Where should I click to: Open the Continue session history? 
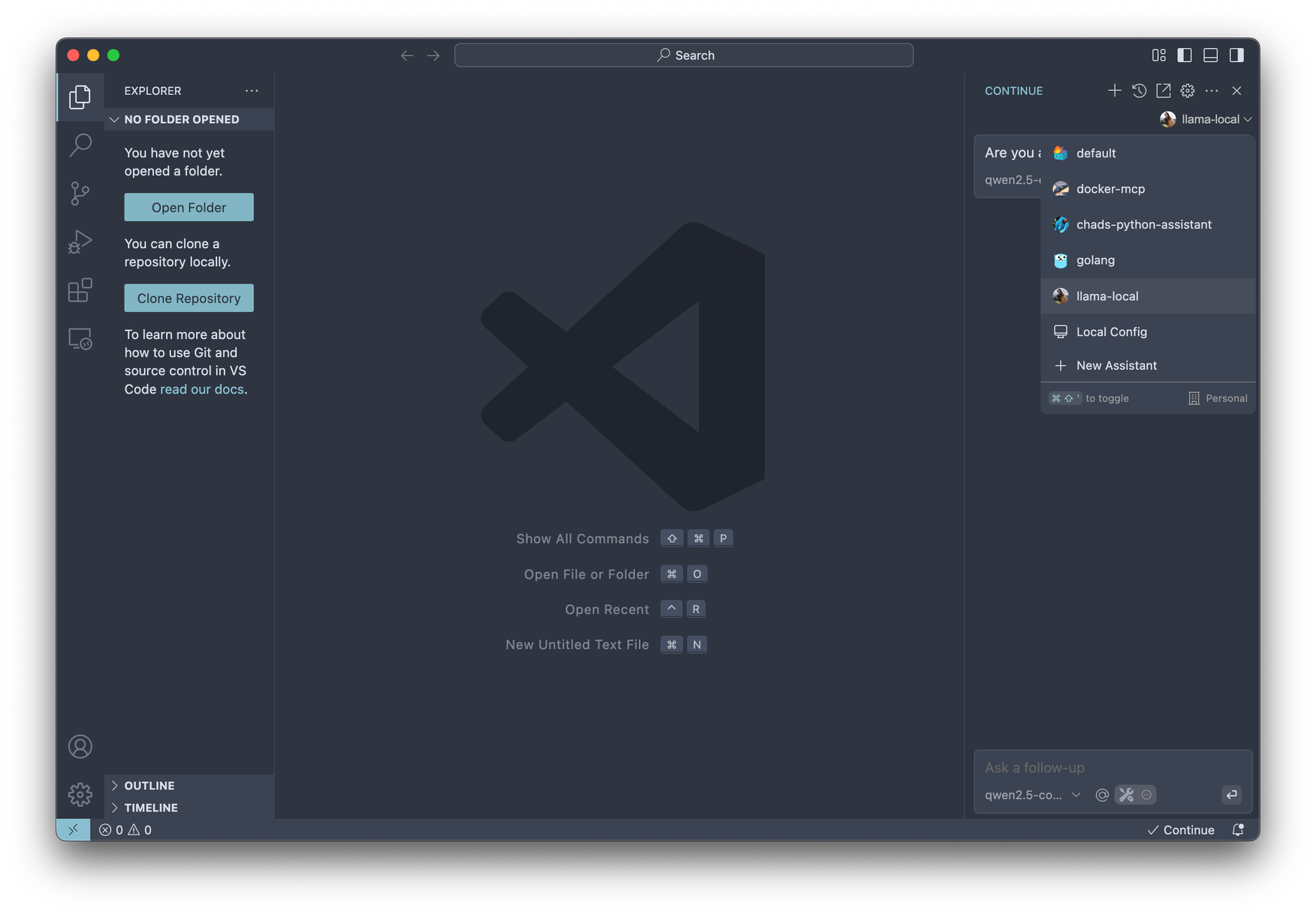pyautogui.click(x=1139, y=90)
